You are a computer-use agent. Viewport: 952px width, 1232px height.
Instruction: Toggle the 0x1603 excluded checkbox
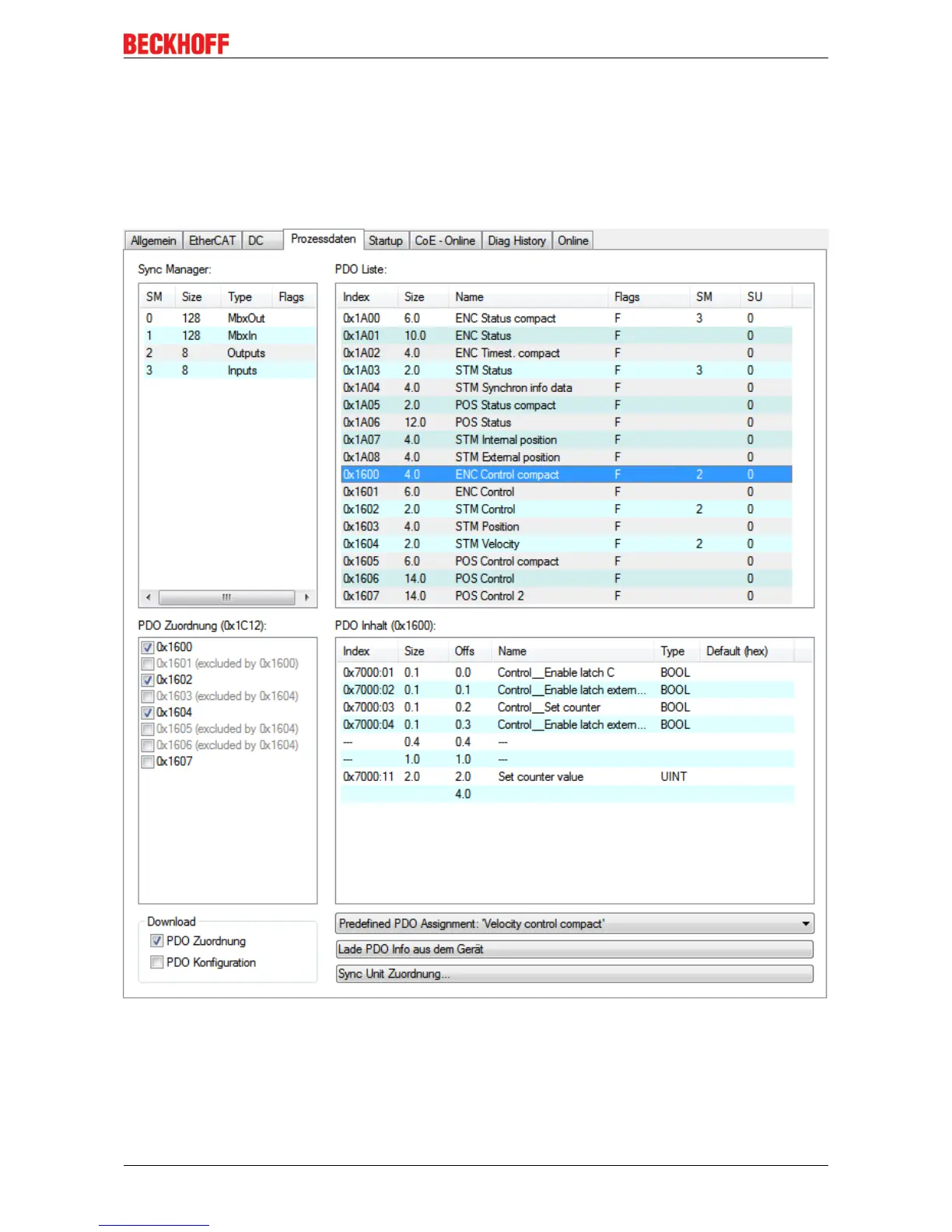[x=148, y=696]
